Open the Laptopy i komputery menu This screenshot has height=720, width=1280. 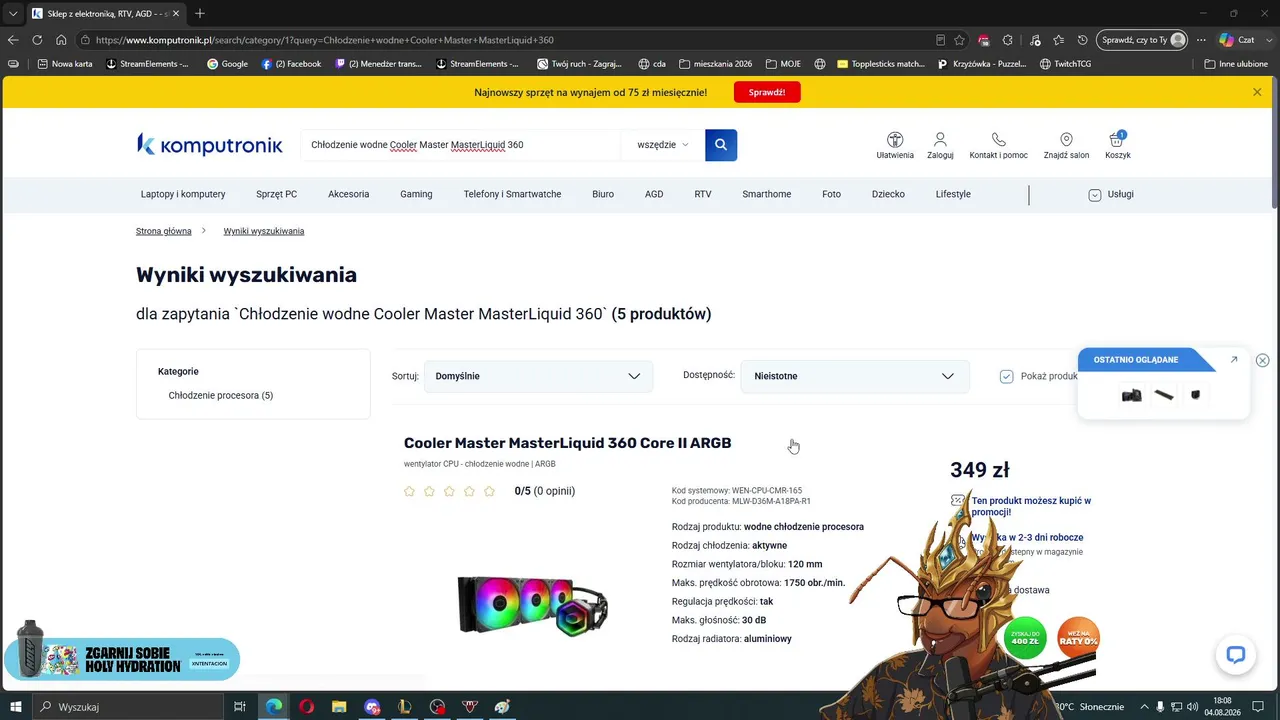[x=183, y=194]
